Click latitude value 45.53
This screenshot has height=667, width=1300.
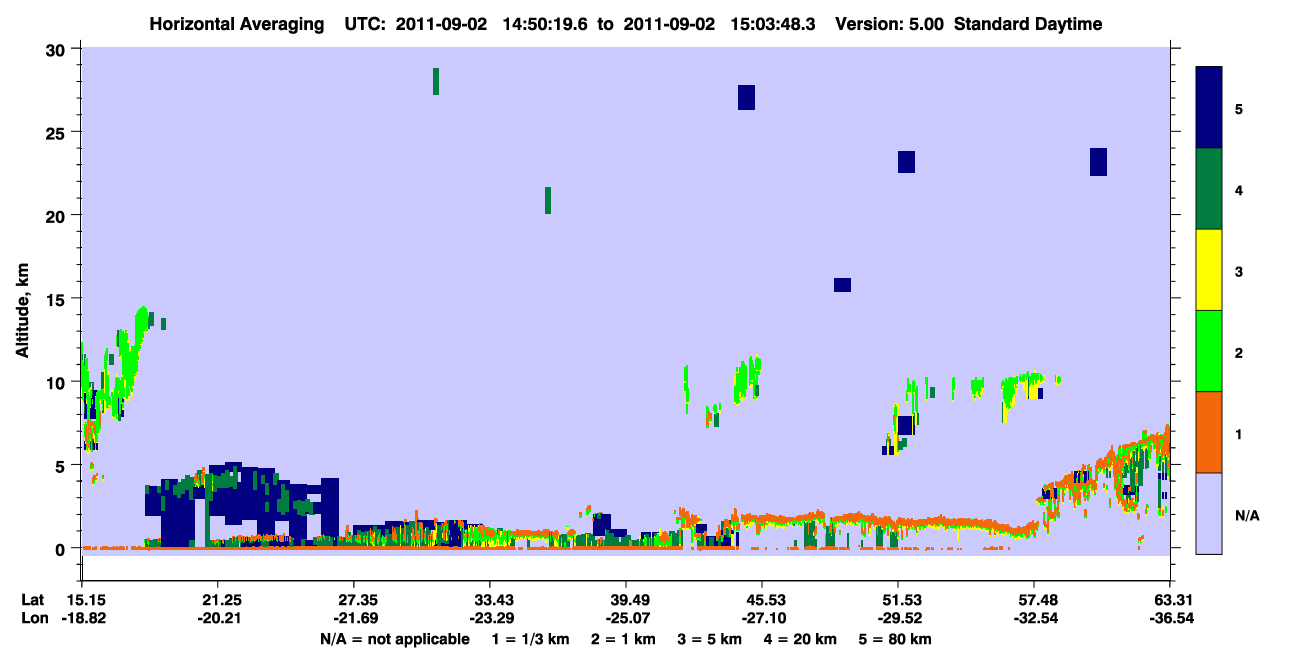click(x=762, y=600)
